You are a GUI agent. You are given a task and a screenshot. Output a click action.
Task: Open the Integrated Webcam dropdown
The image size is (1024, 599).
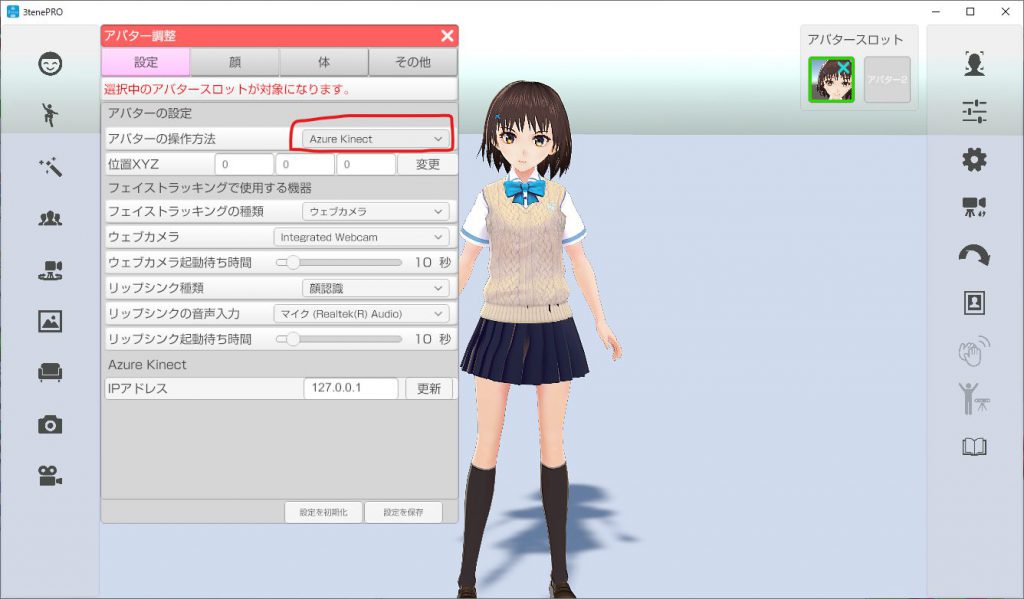click(361, 237)
